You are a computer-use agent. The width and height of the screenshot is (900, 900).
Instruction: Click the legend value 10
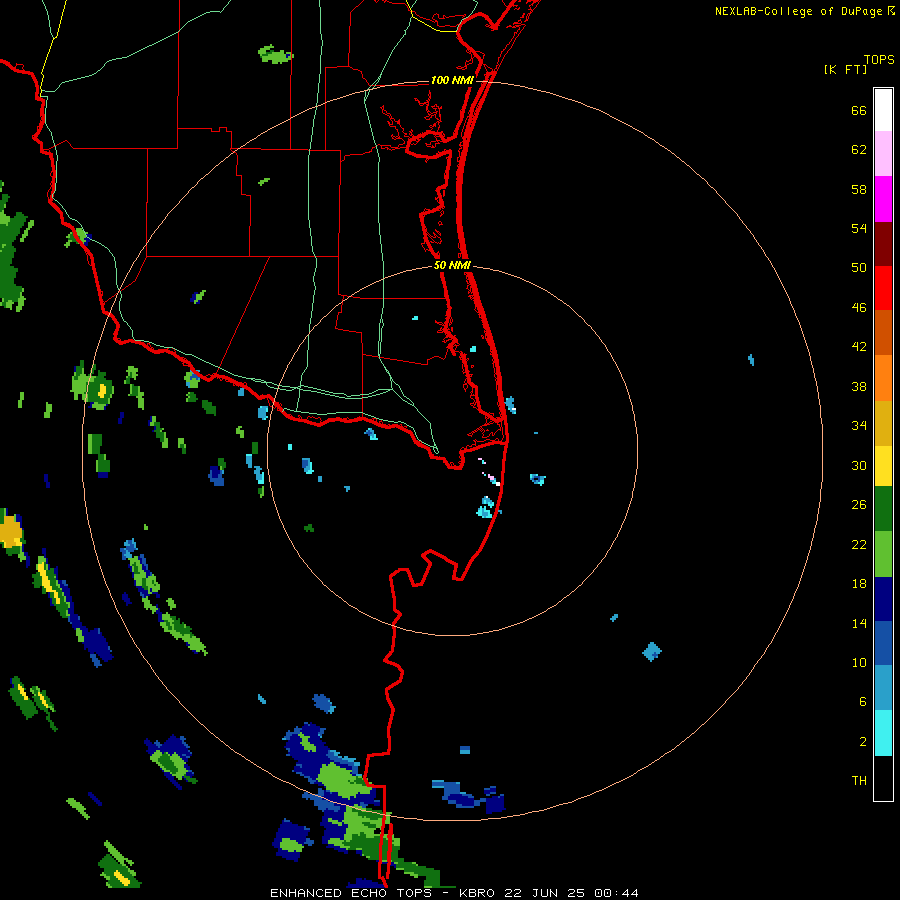pyautogui.click(x=859, y=663)
